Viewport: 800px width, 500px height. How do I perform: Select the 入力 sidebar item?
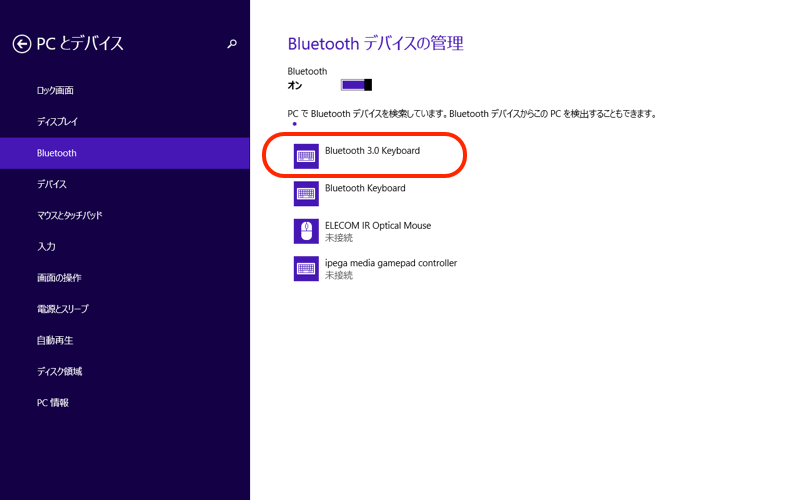pos(46,246)
